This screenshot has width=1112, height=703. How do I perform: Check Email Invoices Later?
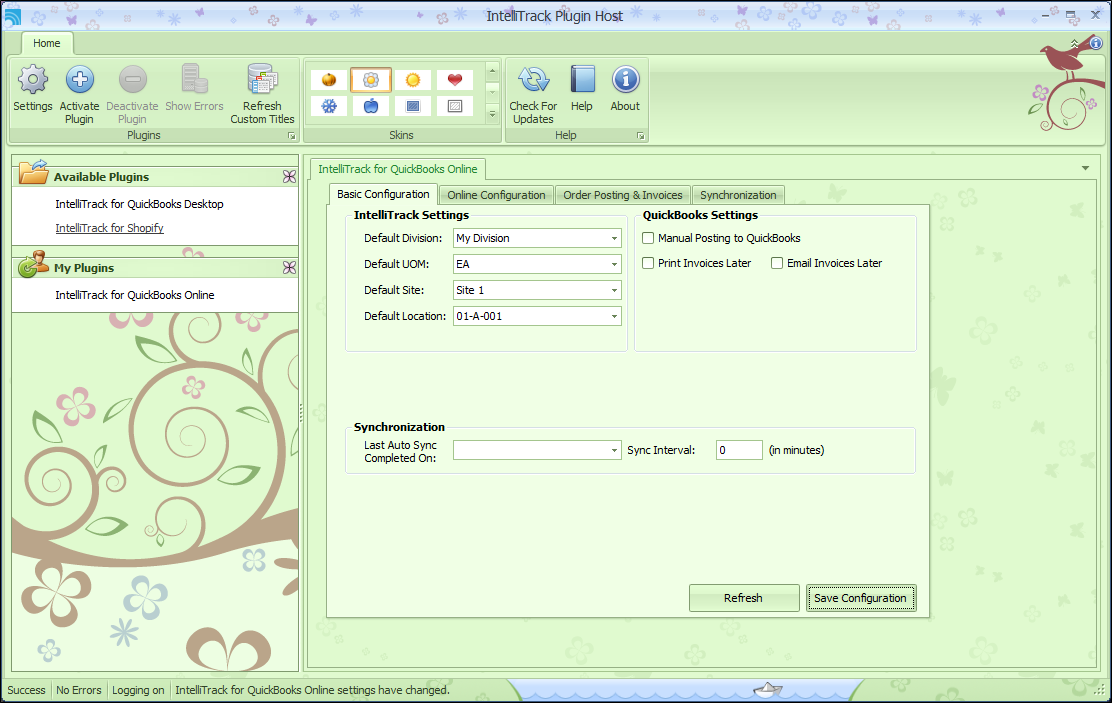pyautogui.click(x=777, y=263)
